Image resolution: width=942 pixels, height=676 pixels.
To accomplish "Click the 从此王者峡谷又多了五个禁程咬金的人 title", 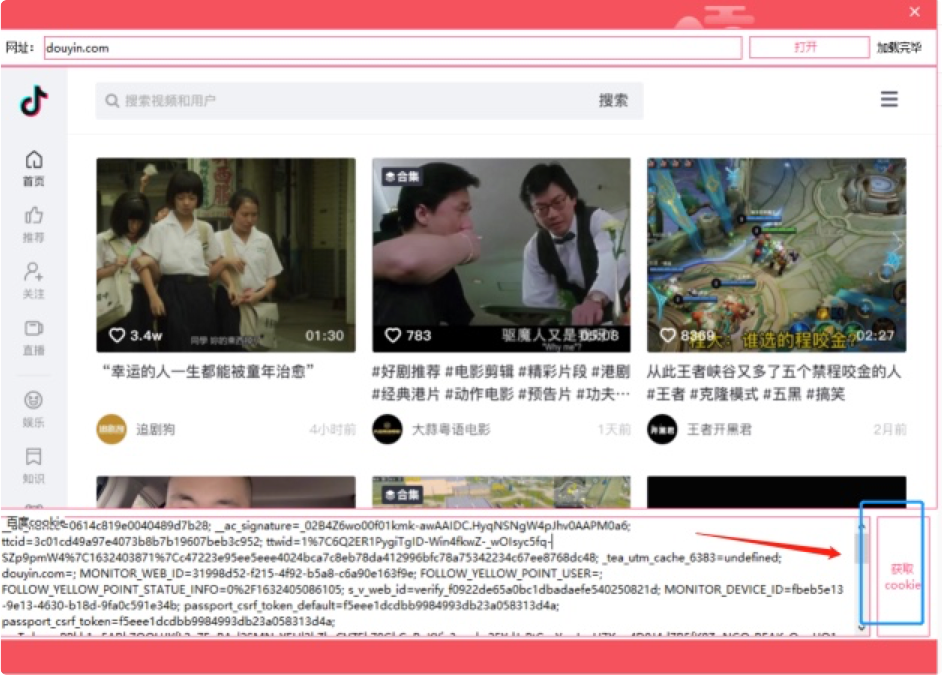I will click(774, 372).
